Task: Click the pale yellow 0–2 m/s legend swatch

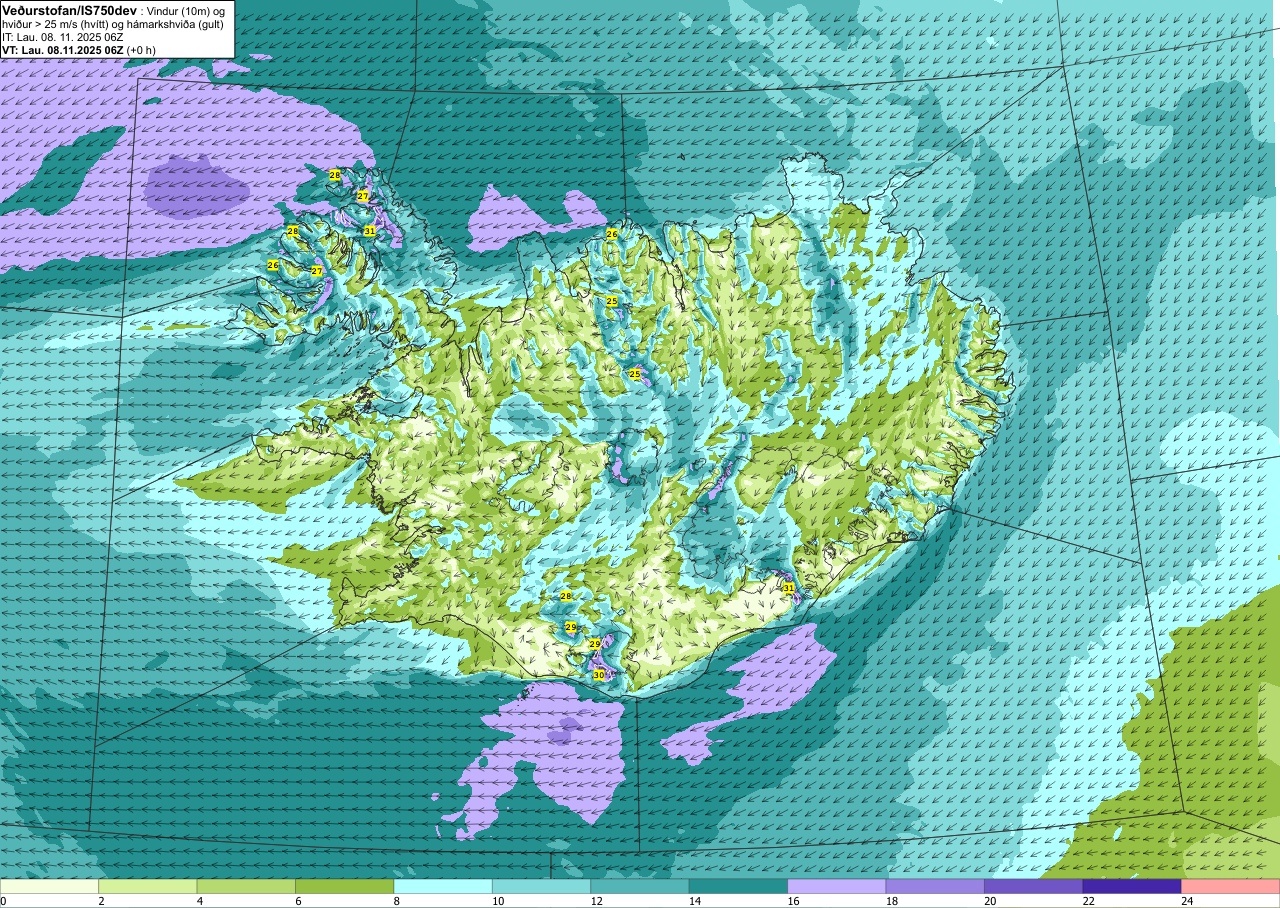Action: (x=49, y=886)
